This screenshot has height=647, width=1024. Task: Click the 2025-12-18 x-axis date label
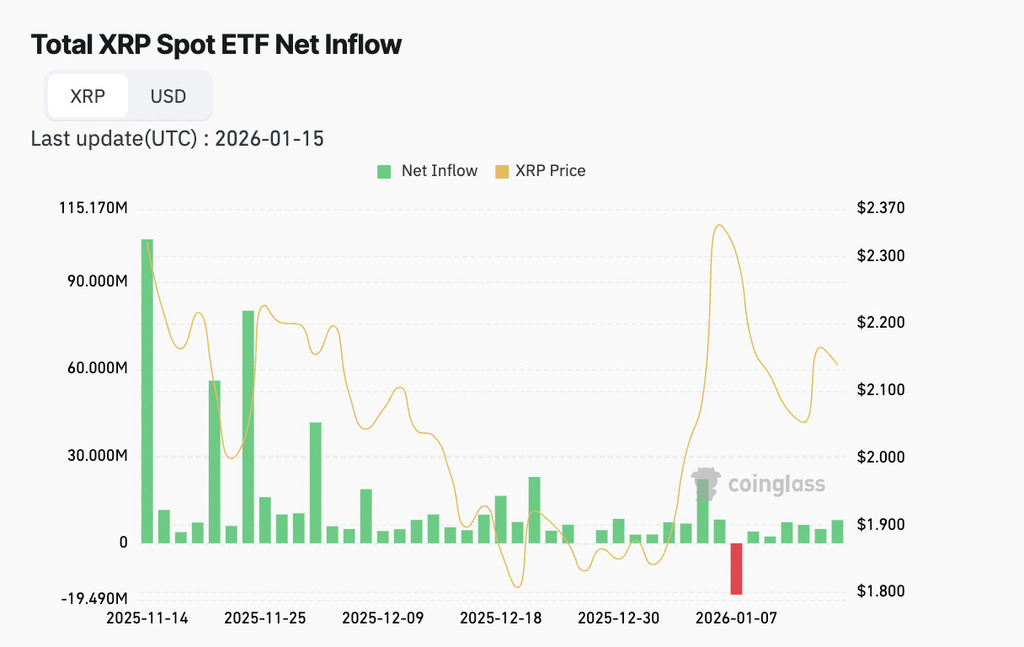point(500,618)
